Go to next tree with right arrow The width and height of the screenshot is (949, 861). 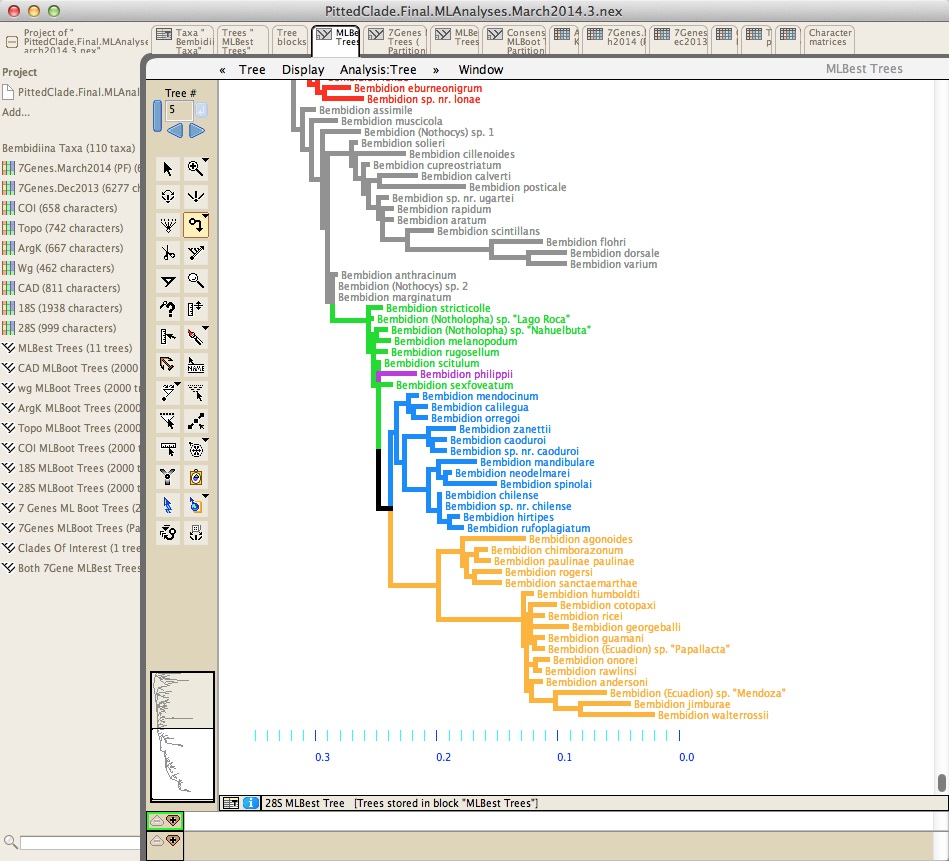coord(197,130)
